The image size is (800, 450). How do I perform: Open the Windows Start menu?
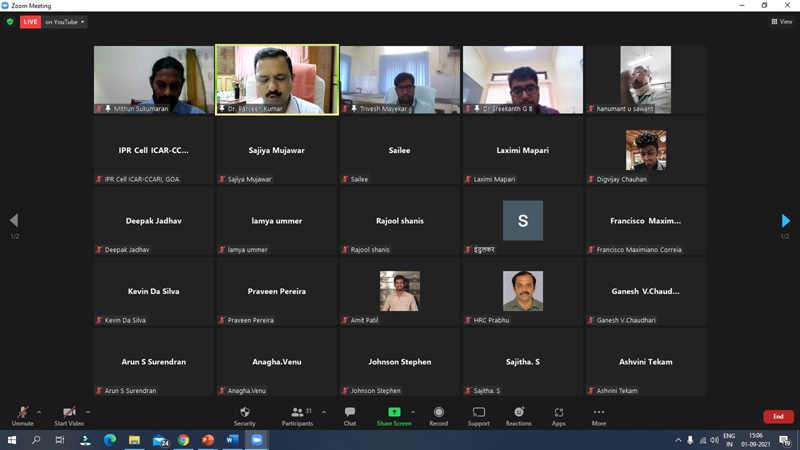[x=12, y=440]
